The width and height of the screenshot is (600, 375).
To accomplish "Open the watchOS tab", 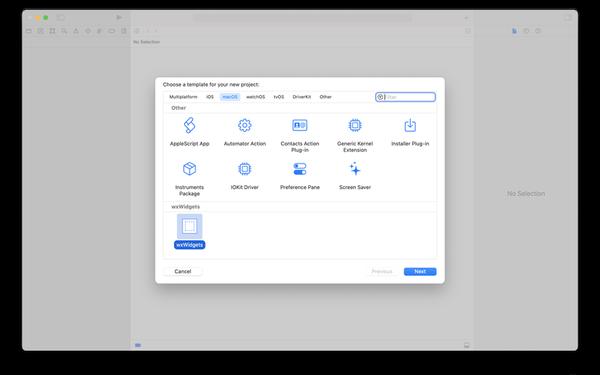I will [255, 97].
